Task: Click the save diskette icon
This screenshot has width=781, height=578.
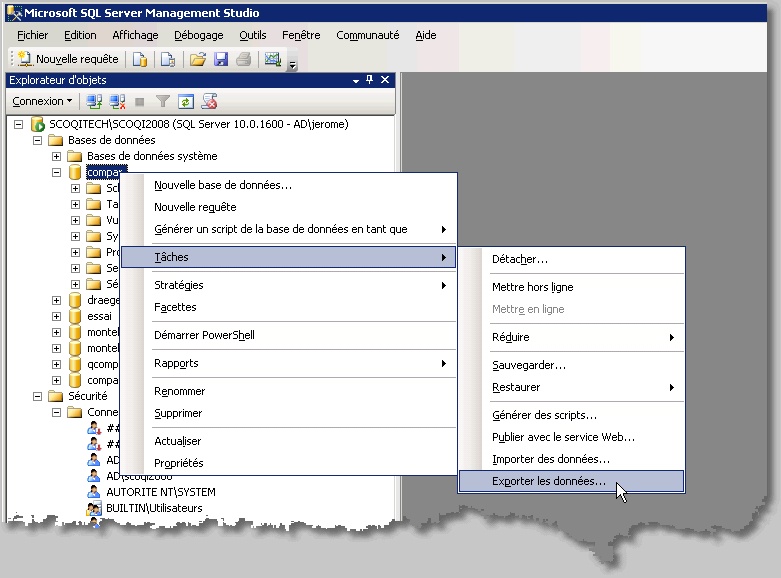Action: (x=221, y=60)
